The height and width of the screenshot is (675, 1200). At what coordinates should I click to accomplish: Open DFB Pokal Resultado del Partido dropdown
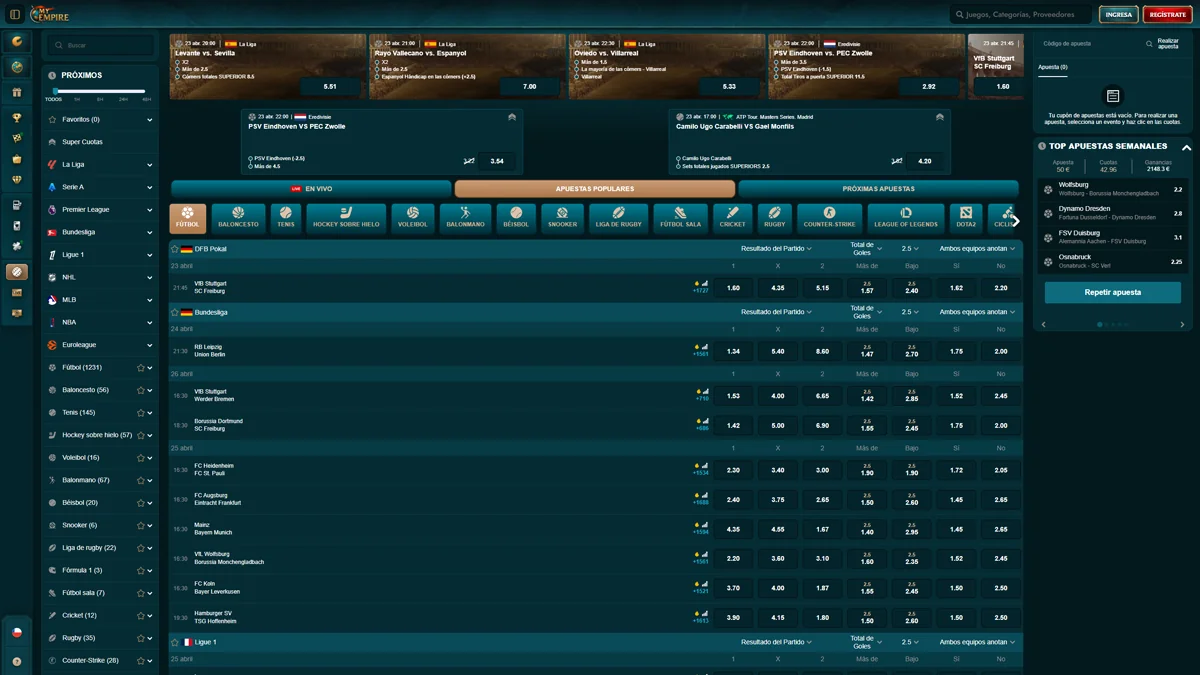[x=776, y=248]
